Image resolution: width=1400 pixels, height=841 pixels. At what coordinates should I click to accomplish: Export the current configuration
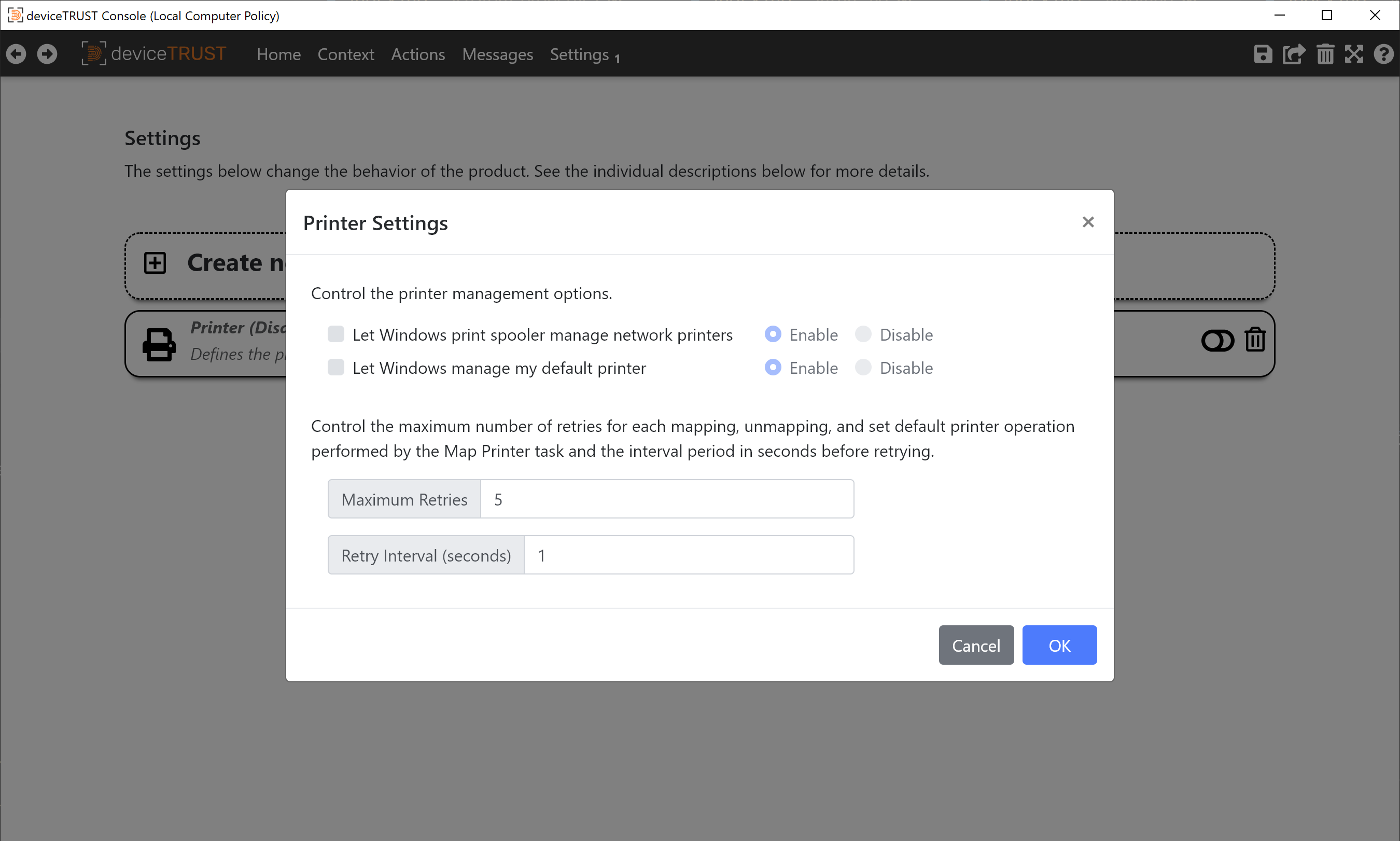point(1294,54)
